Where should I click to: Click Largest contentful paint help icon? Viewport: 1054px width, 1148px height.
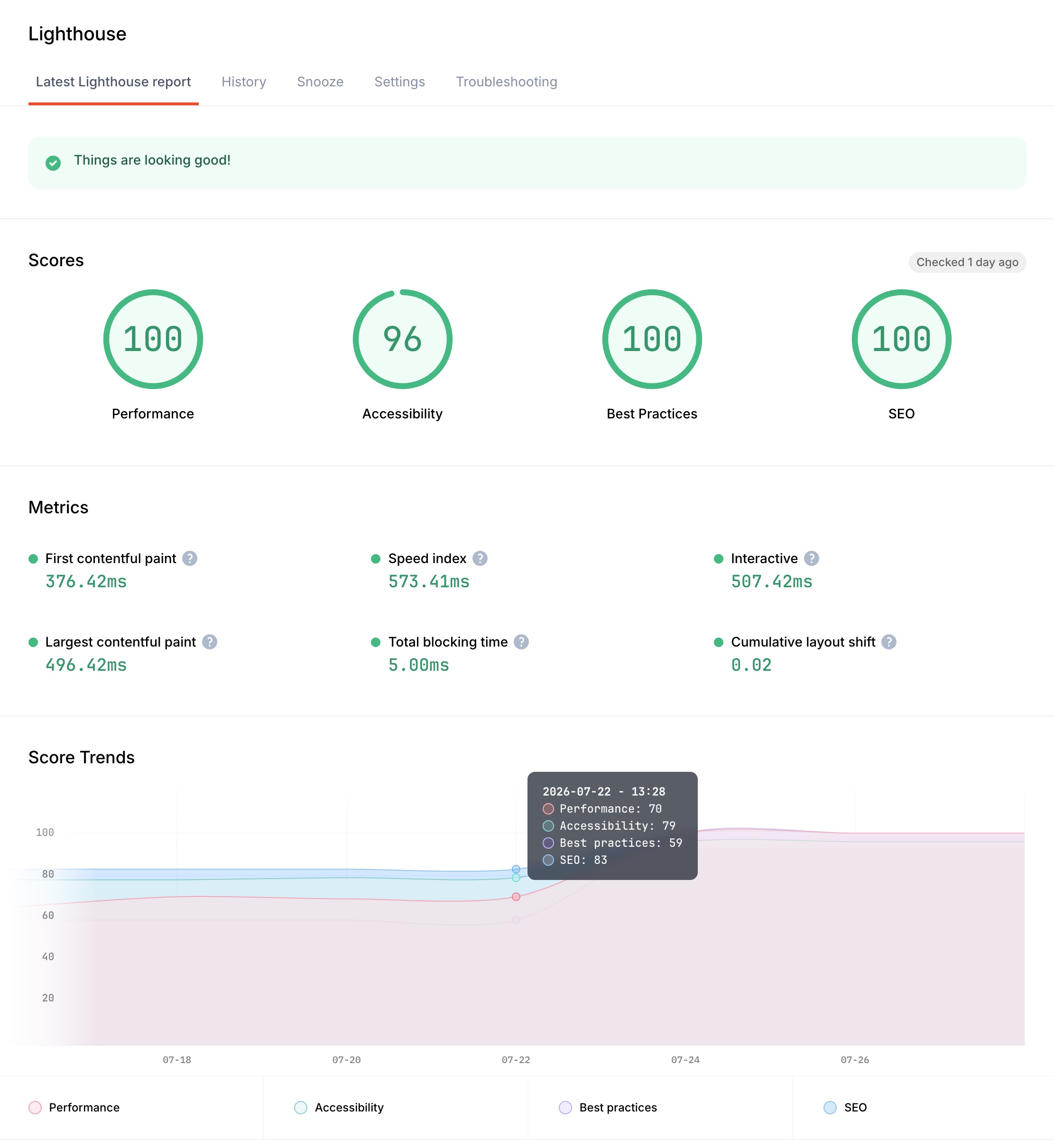click(x=210, y=642)
